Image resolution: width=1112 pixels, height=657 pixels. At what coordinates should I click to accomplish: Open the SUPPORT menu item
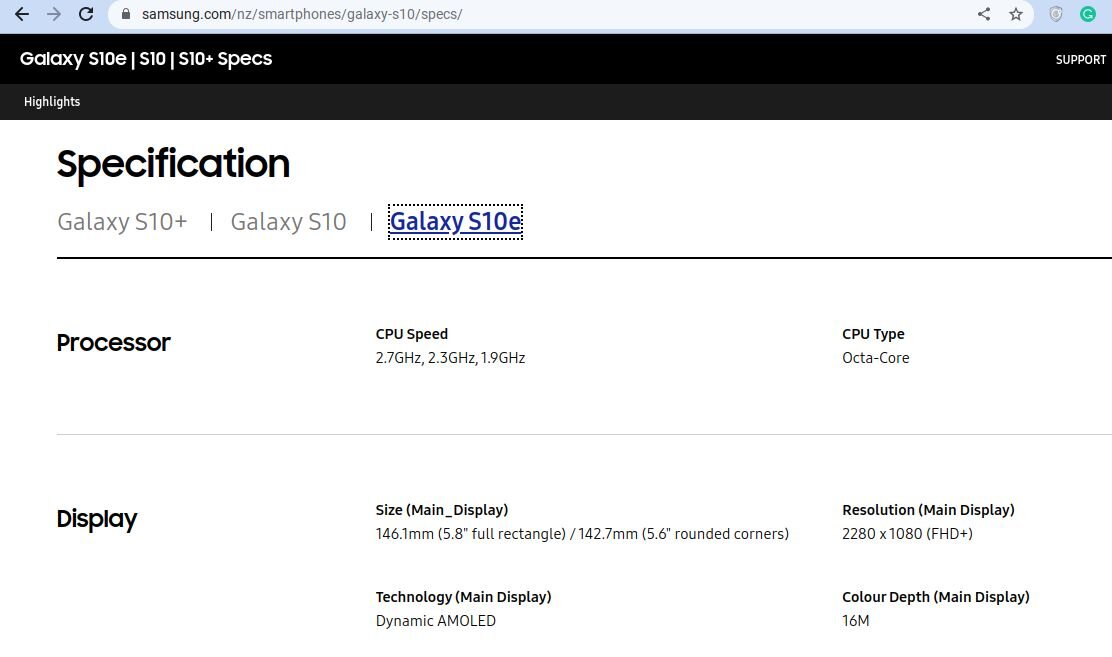point(1080,60)
